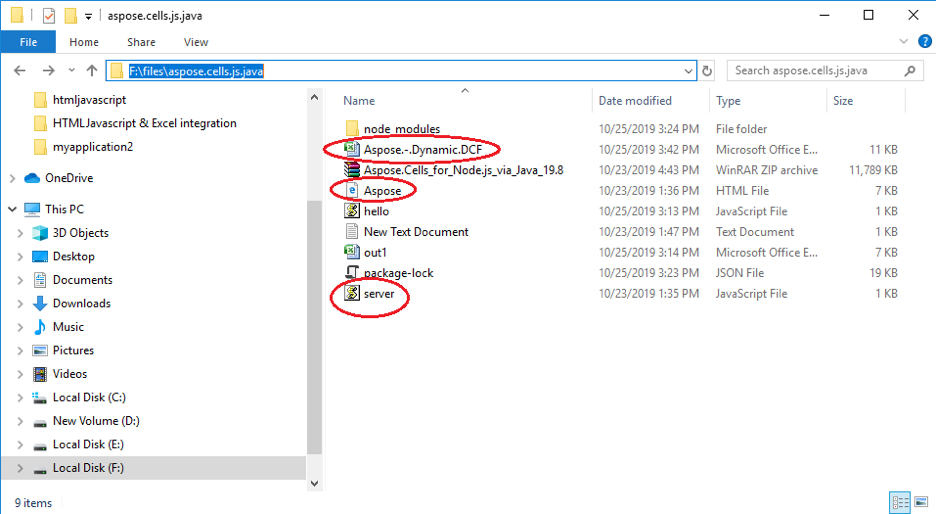Select the This PC computer icon
The height and width of the screenshot is (514, 936).
pos(32,209)
